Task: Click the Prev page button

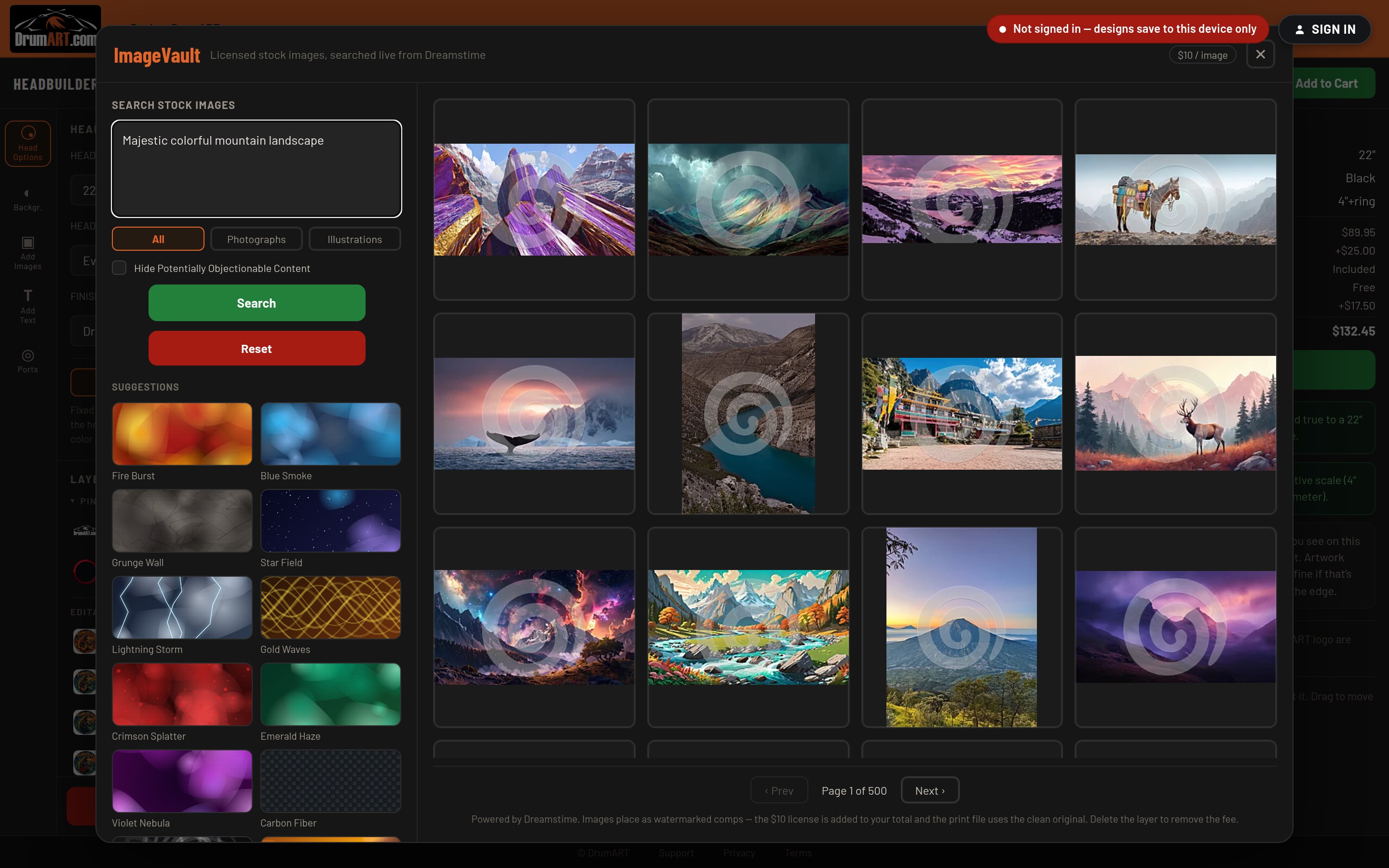Action: click(x=779, y=790)
